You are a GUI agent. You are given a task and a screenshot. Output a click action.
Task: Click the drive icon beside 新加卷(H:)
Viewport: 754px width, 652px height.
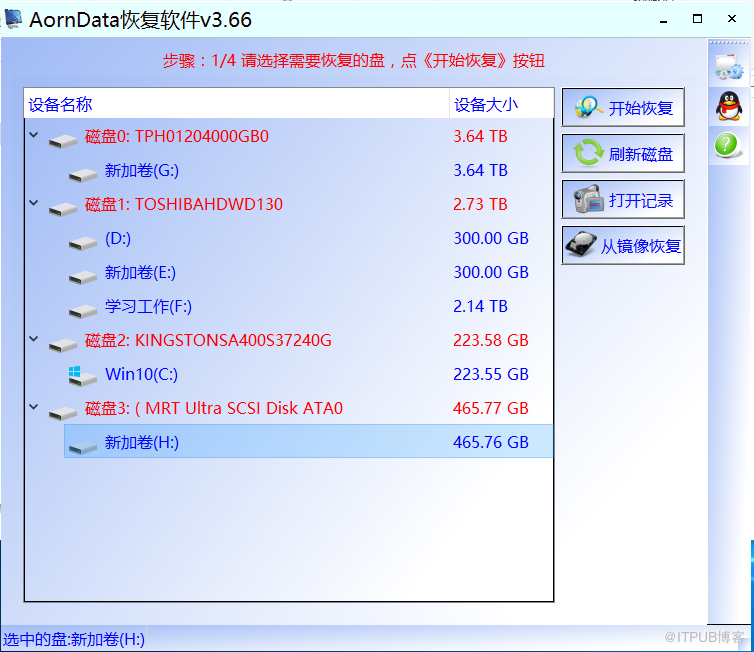pyautogui.click(x=83, y=447)
